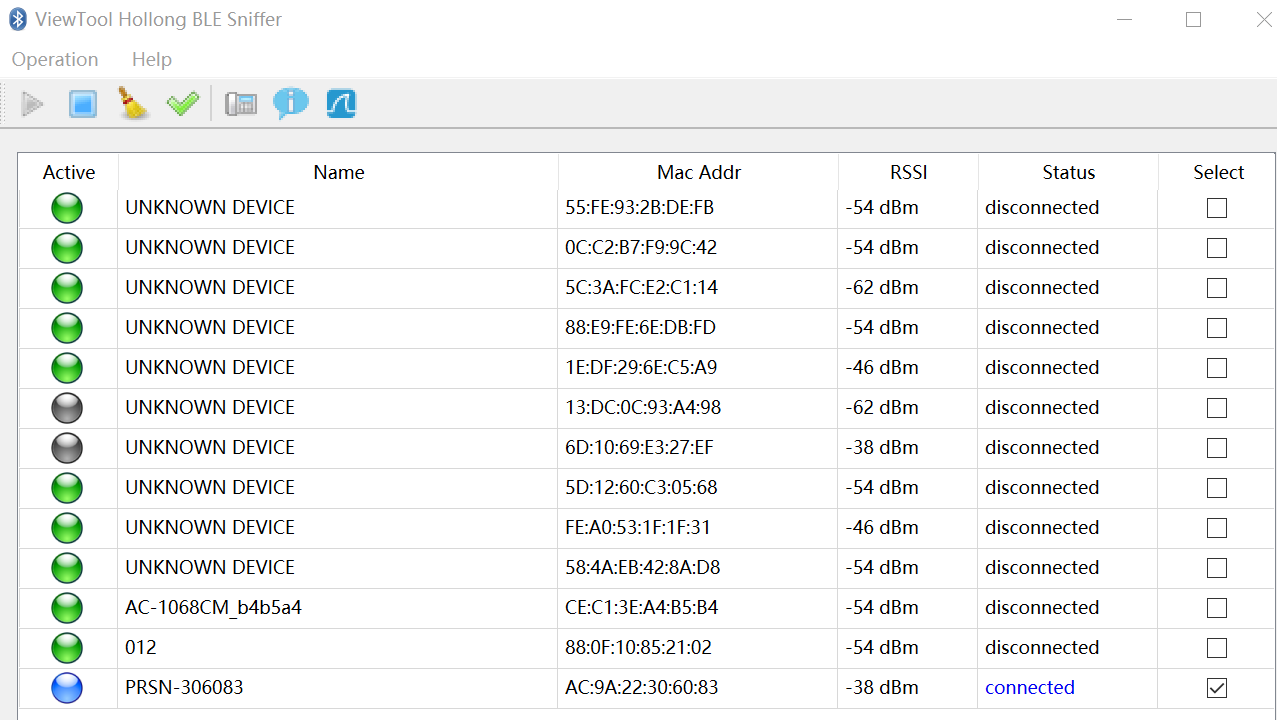Click the -62 dBm RSSI of 13:DC:0C:93:A4:98
The width and height of the screenshot is (1277, 720).
(x=882, y=408)
